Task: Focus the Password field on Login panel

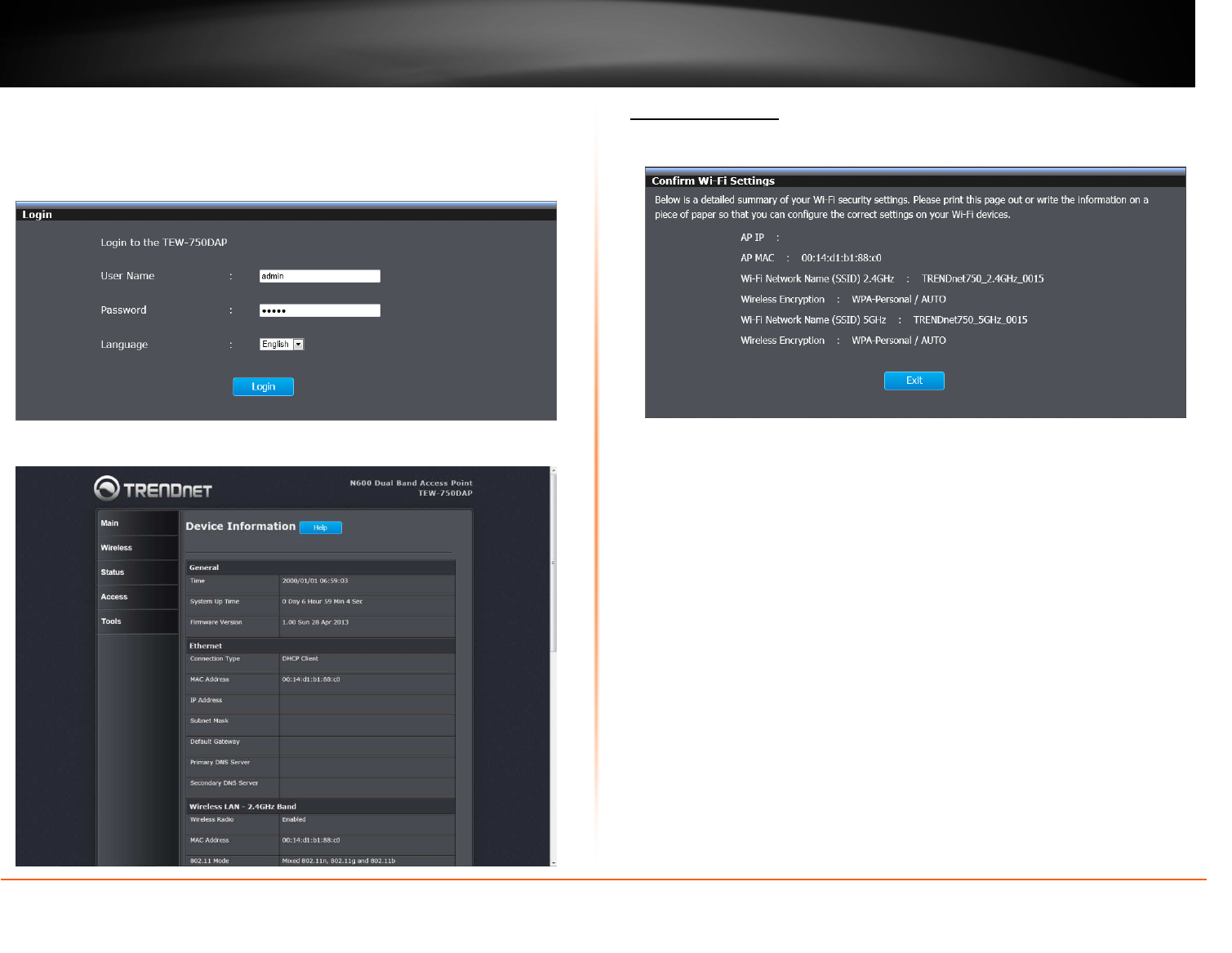Action: (x=319, y=310)
